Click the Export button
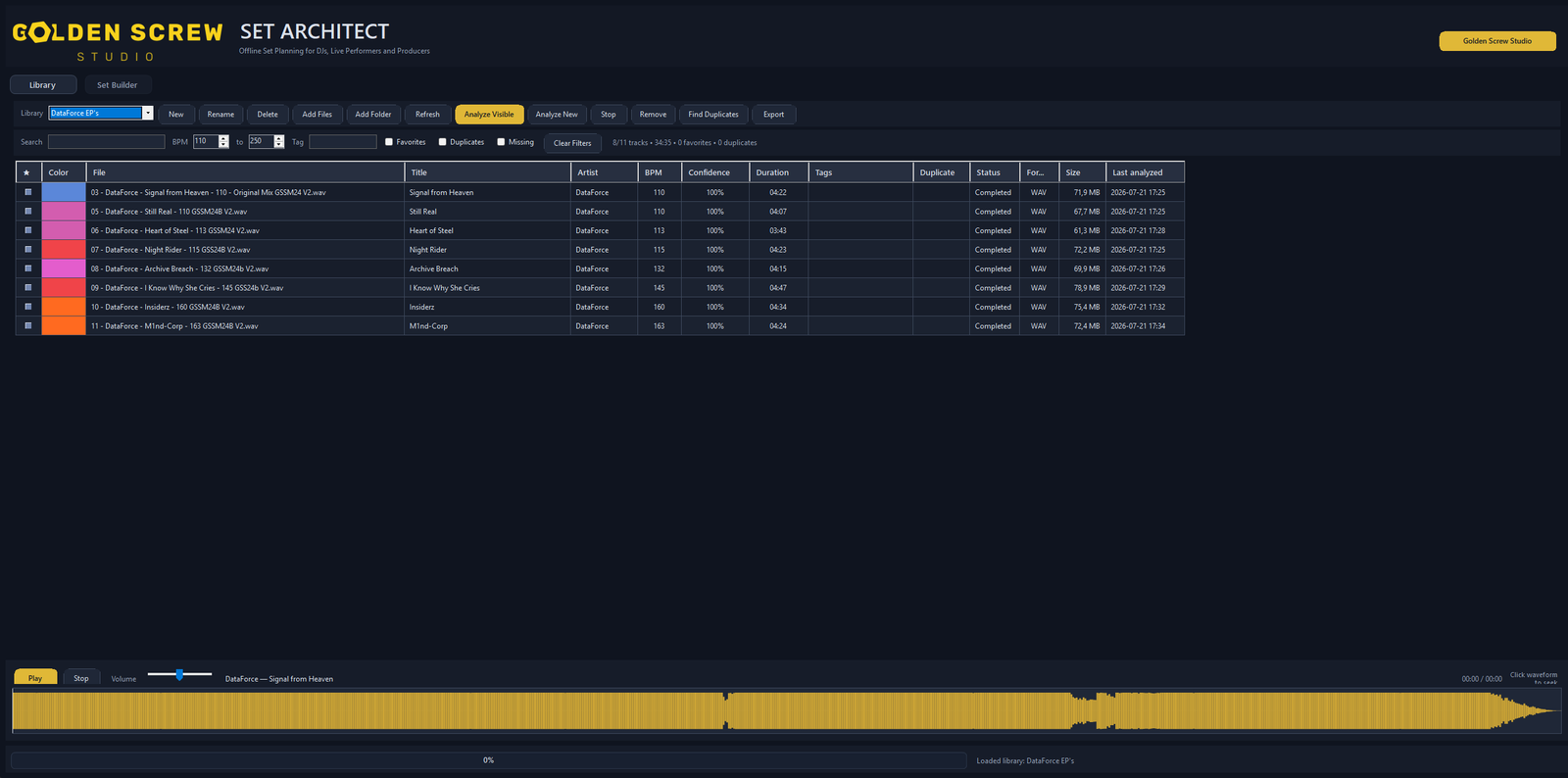This screenshot has width=1568, height=778. point(774,115)
